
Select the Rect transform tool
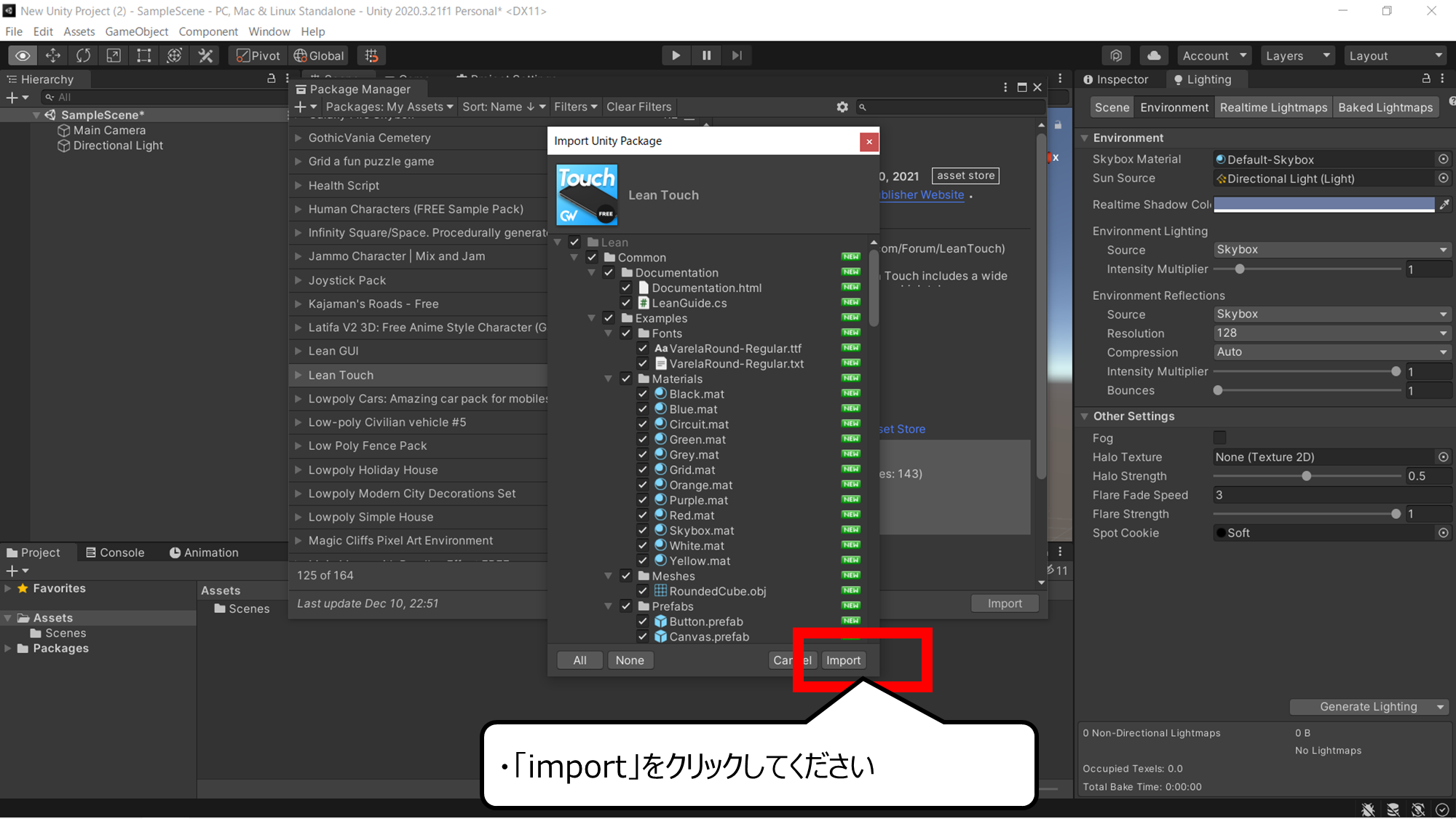(x=144, y=55)
